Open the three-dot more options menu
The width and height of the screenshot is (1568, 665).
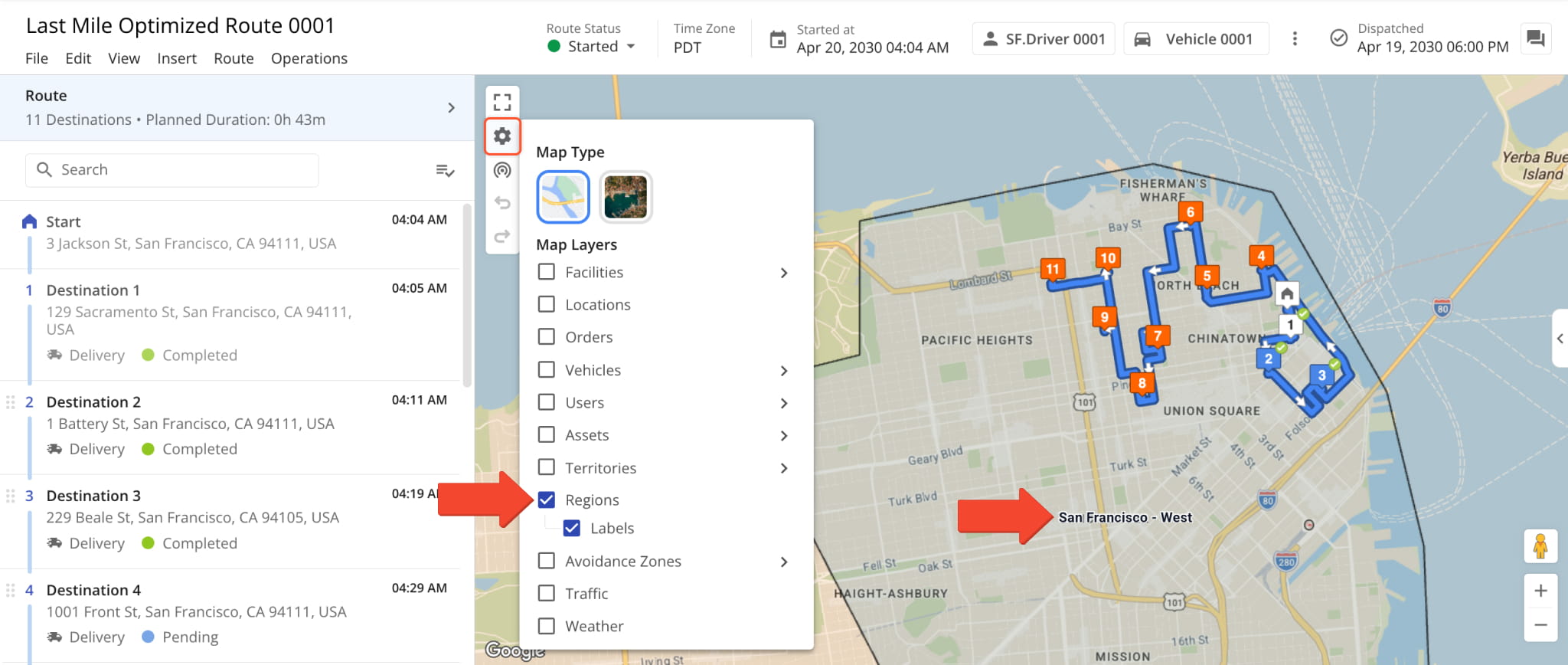pos(1295,38)
